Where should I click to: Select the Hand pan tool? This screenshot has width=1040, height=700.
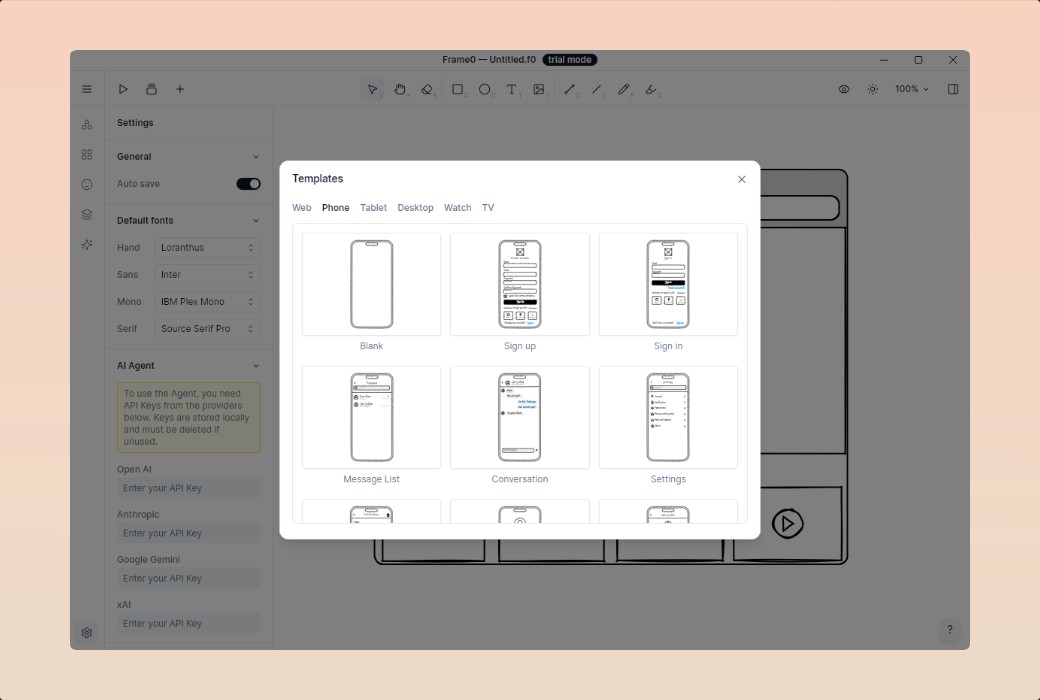[x=400, y=89]
